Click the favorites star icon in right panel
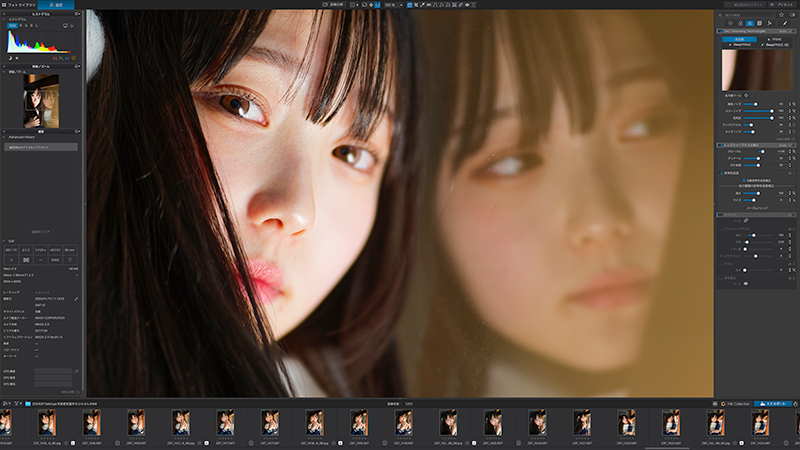Image resolution: width=800 pixels, height=450 pixels. click(782, 15)
